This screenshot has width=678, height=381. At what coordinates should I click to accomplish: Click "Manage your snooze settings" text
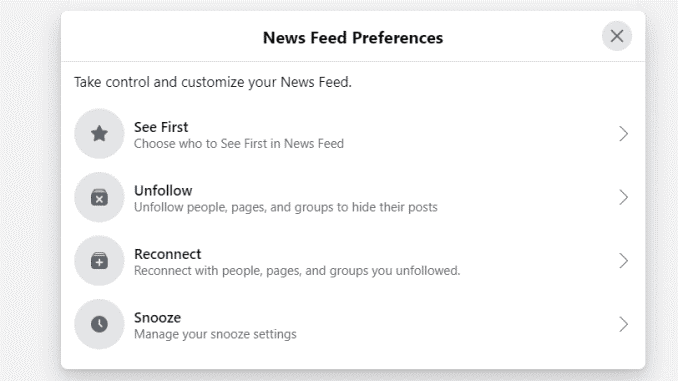tap(215, 334)
